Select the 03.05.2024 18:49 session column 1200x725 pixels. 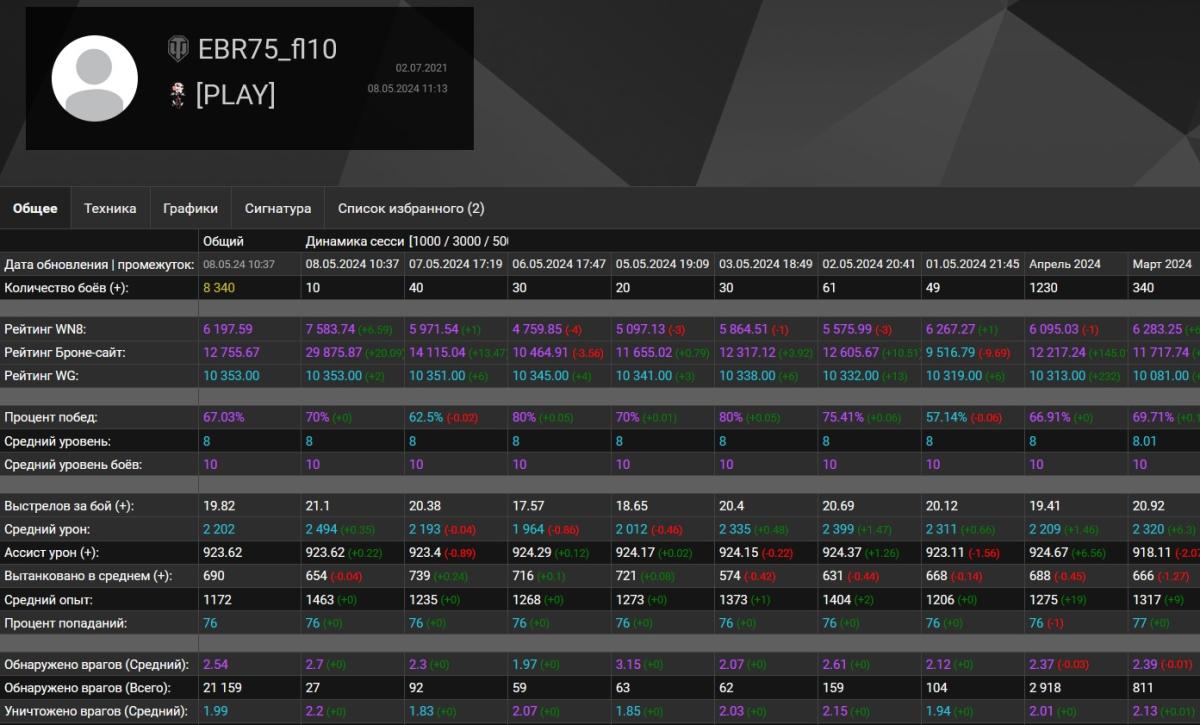765,264
